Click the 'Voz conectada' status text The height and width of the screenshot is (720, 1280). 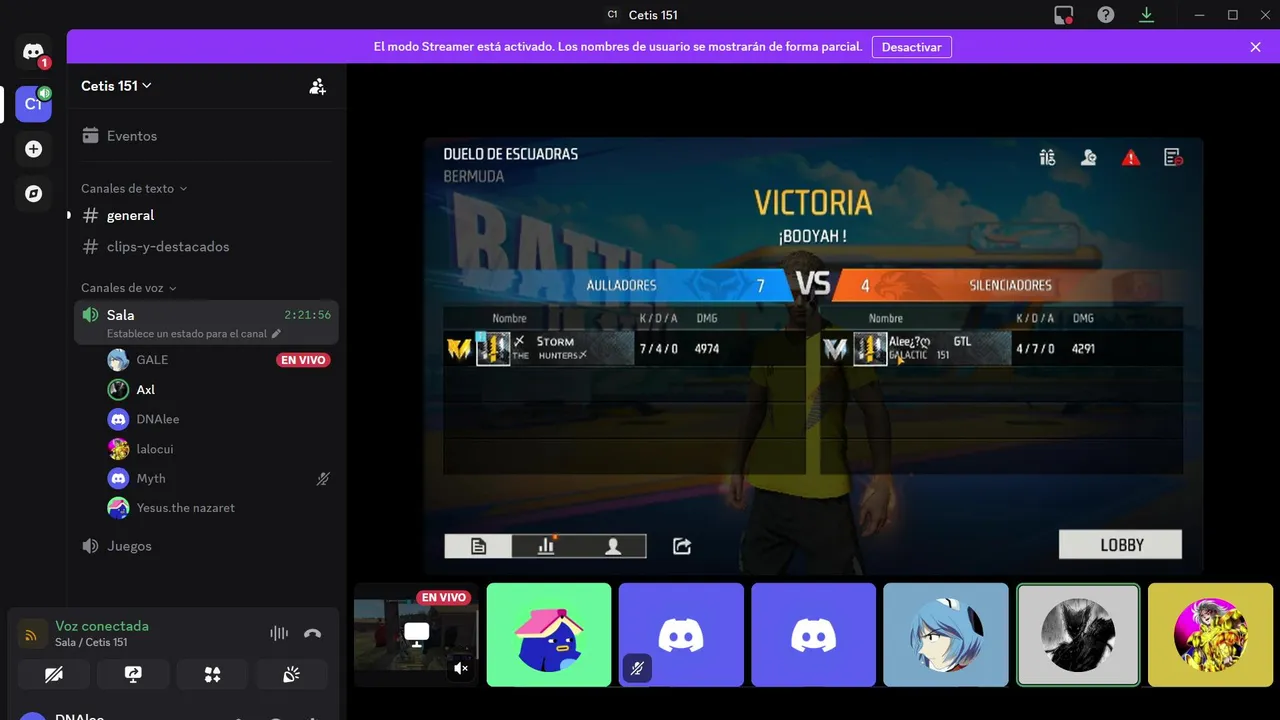(102, 626)
